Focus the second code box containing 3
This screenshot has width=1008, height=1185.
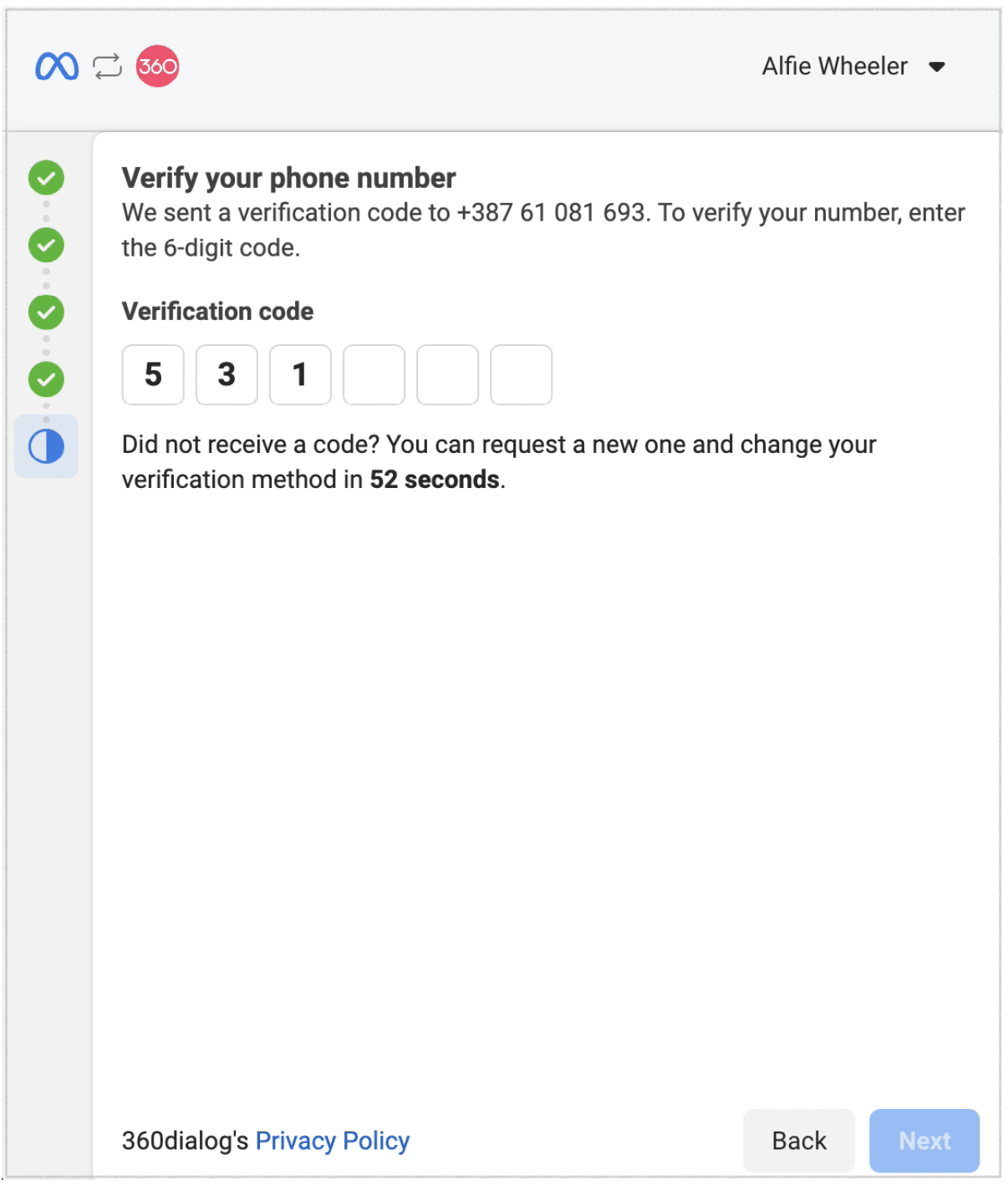[x=227, y=374]
